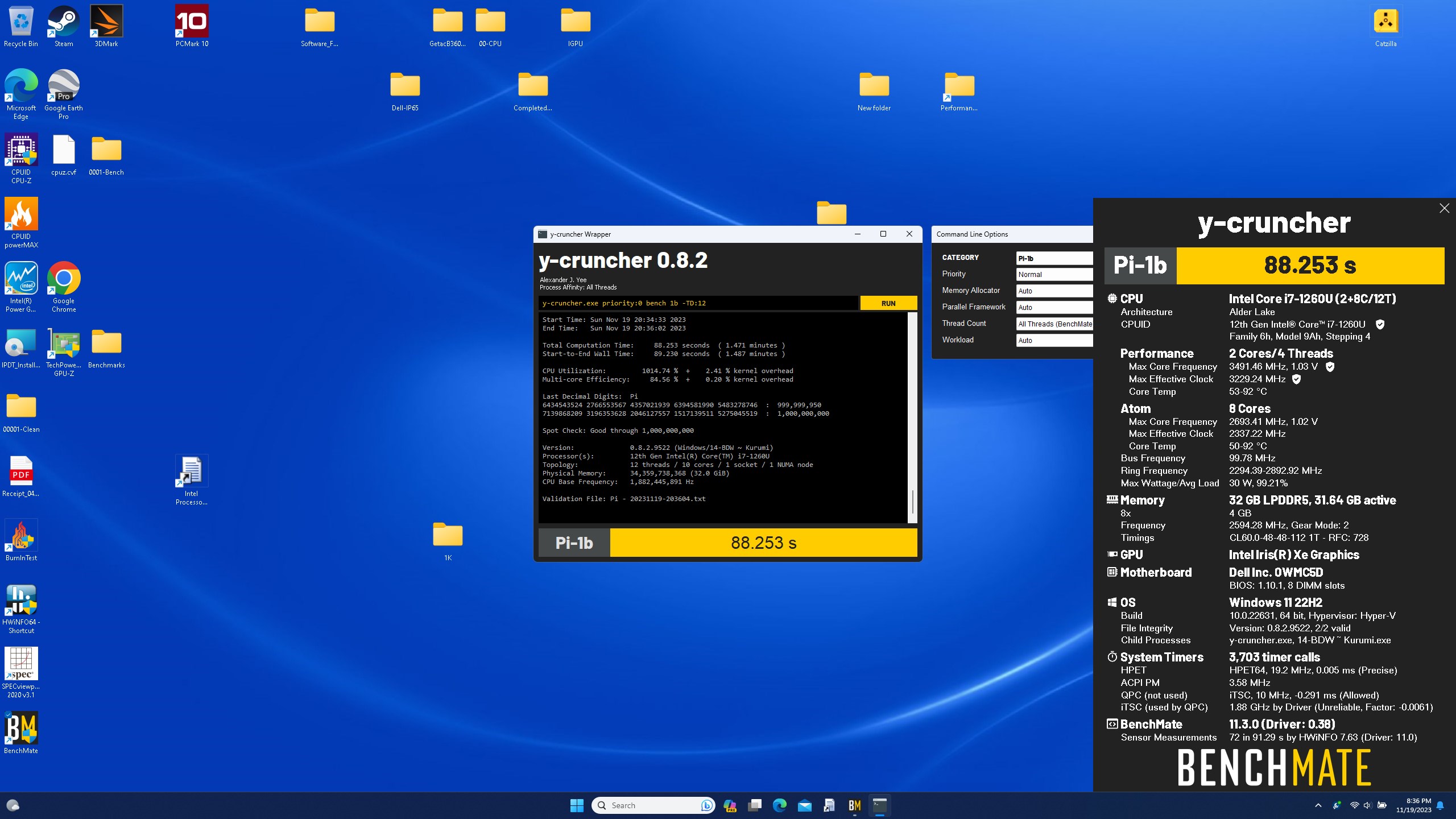Image resolution: width=1456 pixels, height=819 pixels.
Task: Open Edge from the taskbar
Action: tap(779, 805)
